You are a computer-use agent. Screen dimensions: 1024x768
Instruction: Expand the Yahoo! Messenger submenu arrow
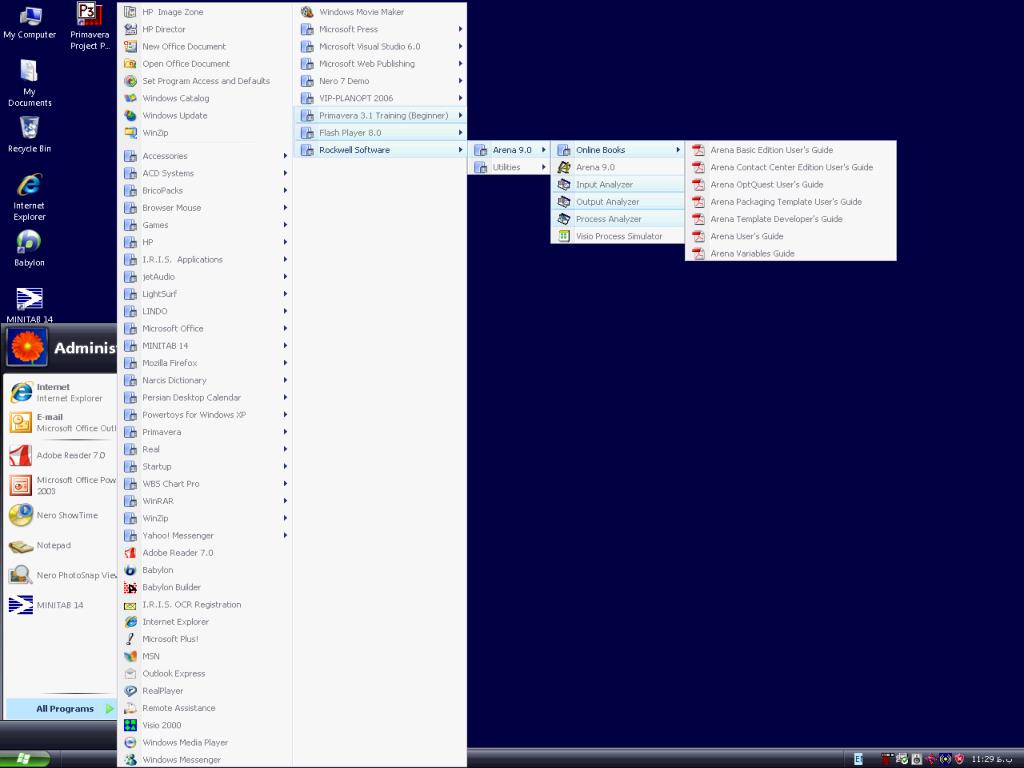[x=285, y=536]
